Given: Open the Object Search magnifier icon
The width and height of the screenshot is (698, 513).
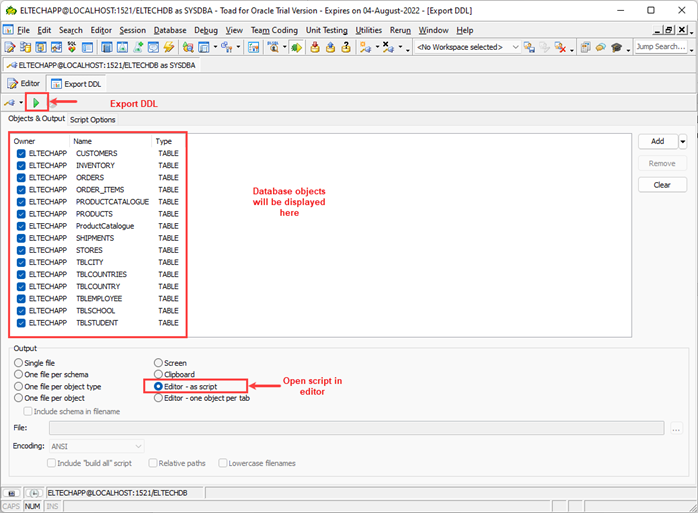Looking at the screenshot, I should click(x=188, y=47).
